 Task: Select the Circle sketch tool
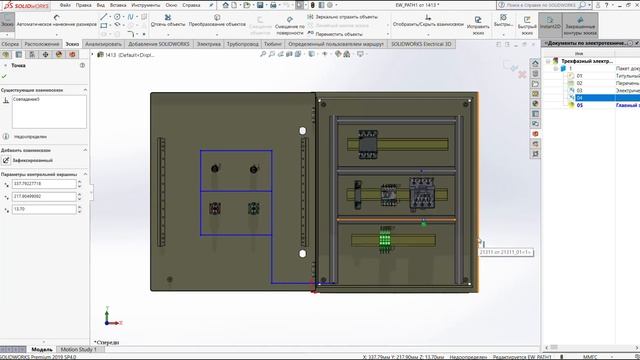coord(117,17)
